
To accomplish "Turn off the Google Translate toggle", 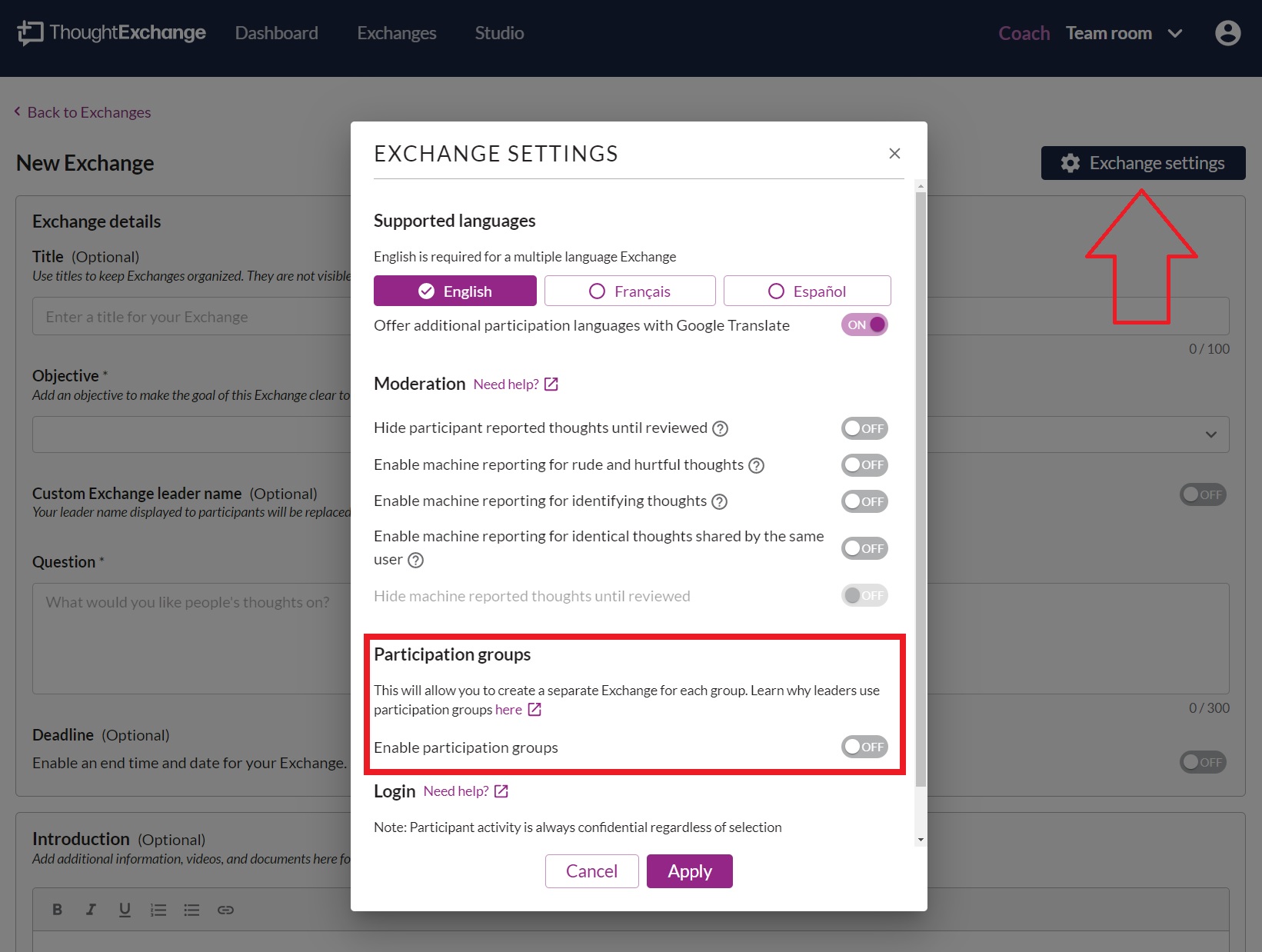I will [864, 325].
